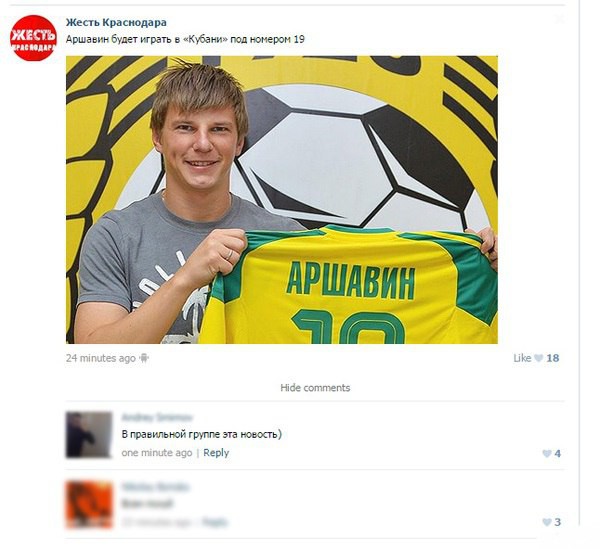Viewport: 600px width, 549px height.
Task: Reply to the second blurred comment
Action: (x=215, y=522)
